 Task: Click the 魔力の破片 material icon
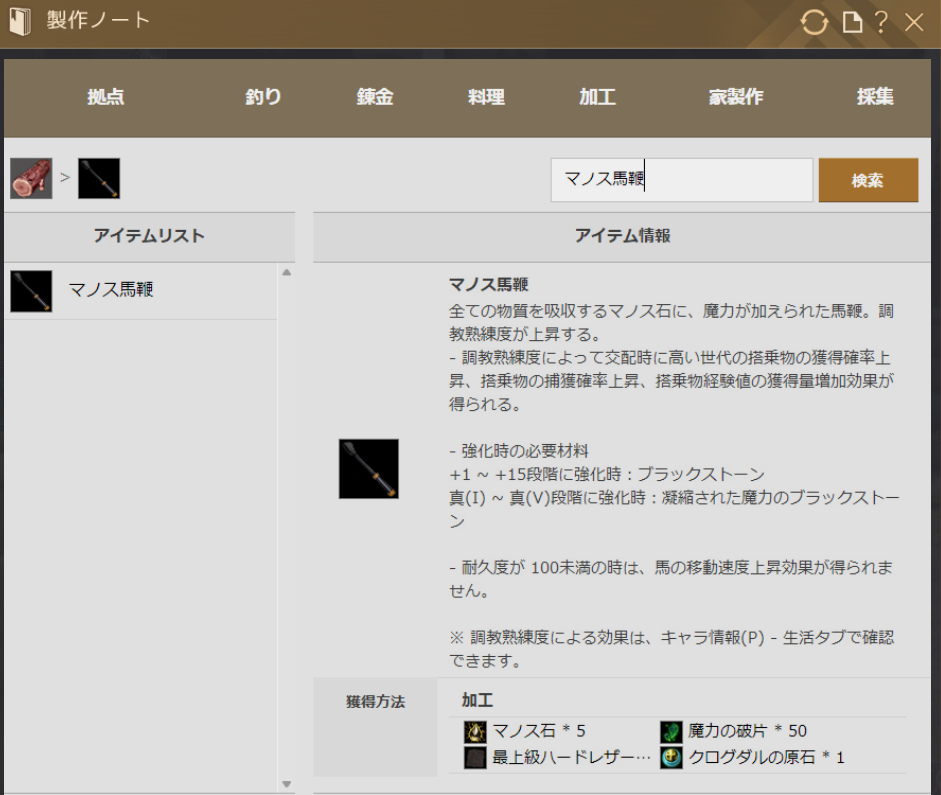point(671,731)
